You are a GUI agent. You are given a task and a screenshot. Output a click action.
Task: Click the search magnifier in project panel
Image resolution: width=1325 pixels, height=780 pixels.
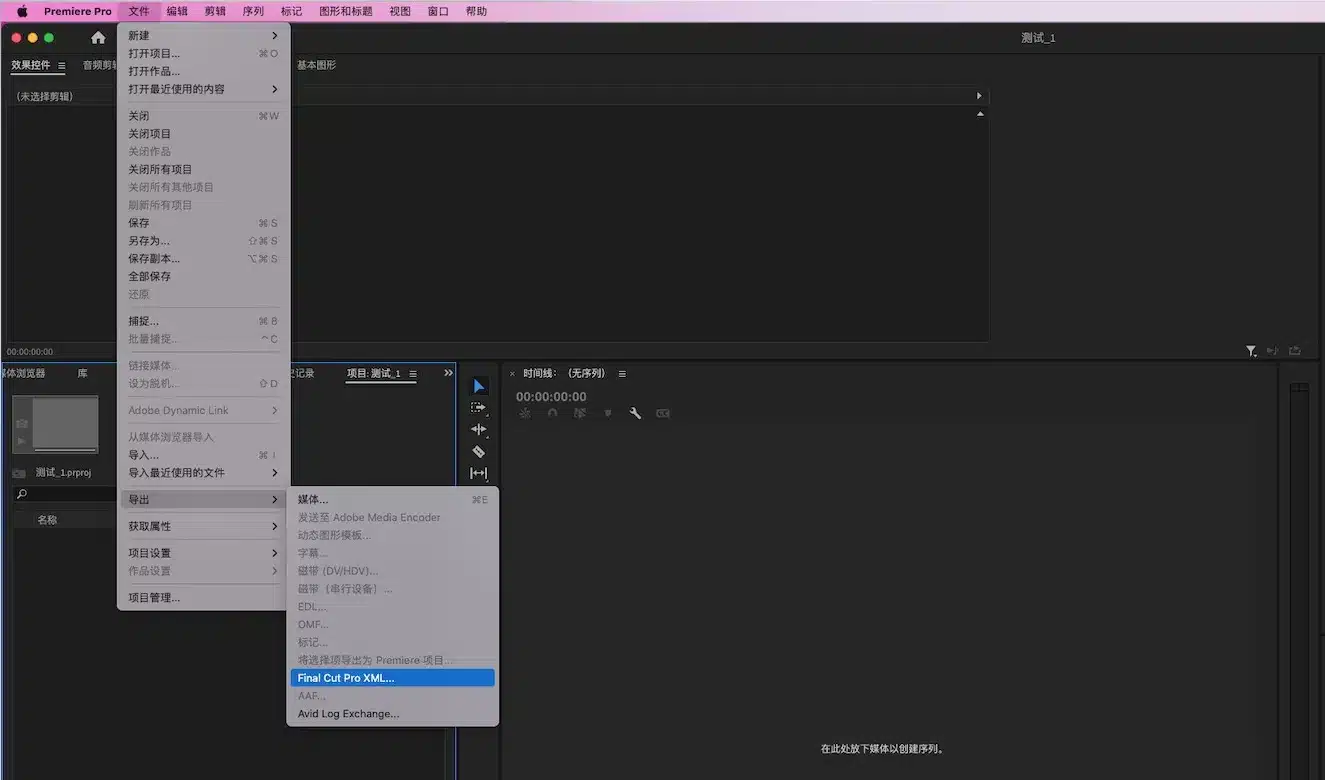[x=22, y=494]
